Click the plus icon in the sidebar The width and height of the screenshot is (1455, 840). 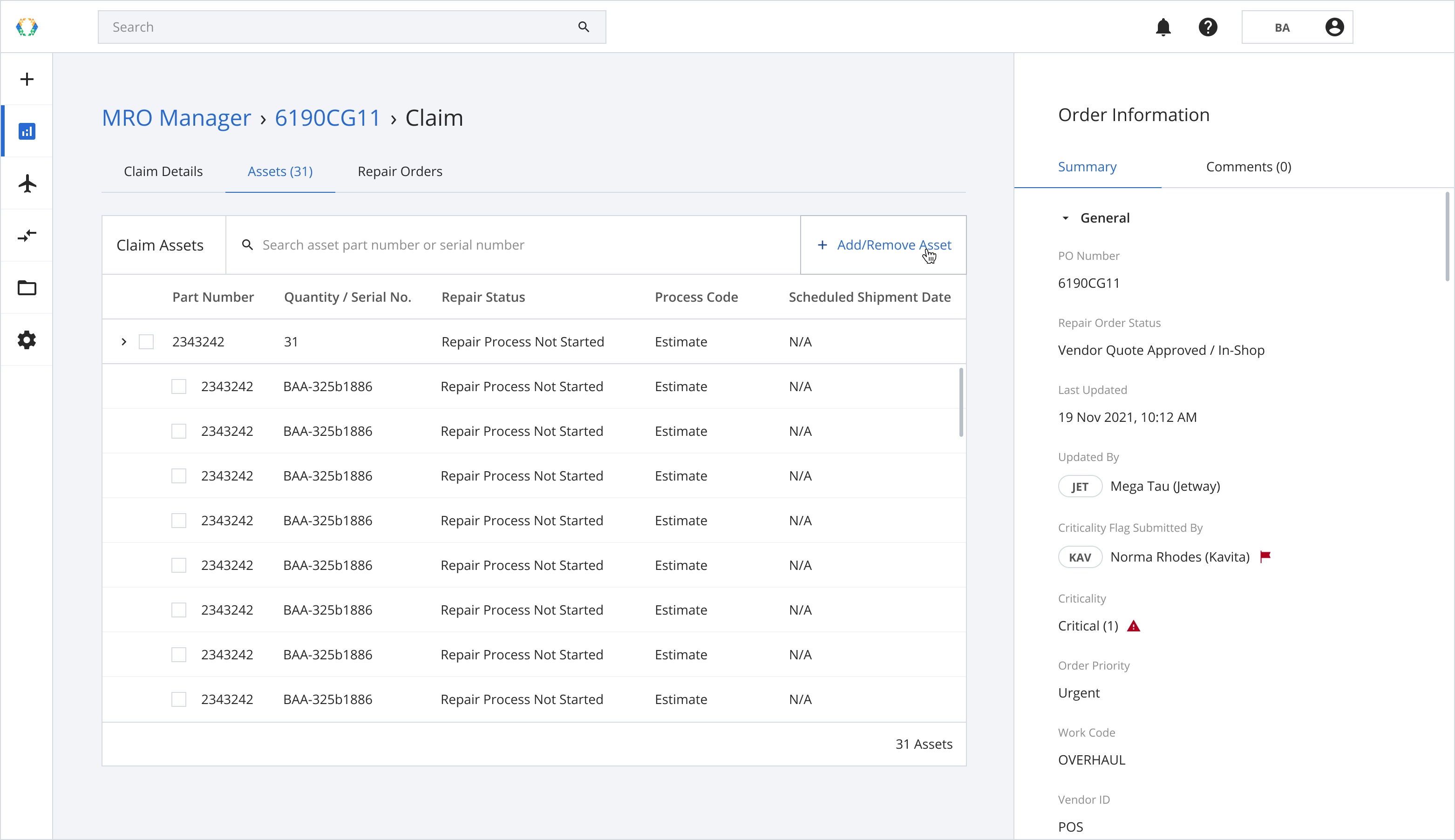pyautogui.click(x=27, y=79)
